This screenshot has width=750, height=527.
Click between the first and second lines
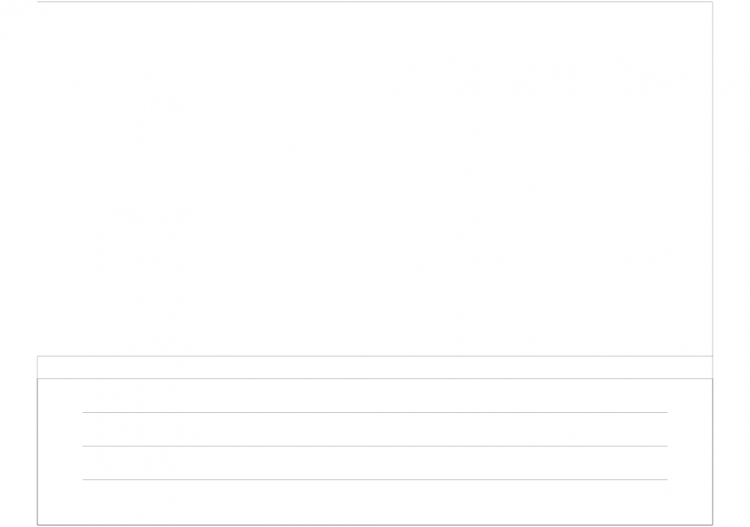point(375,429)
